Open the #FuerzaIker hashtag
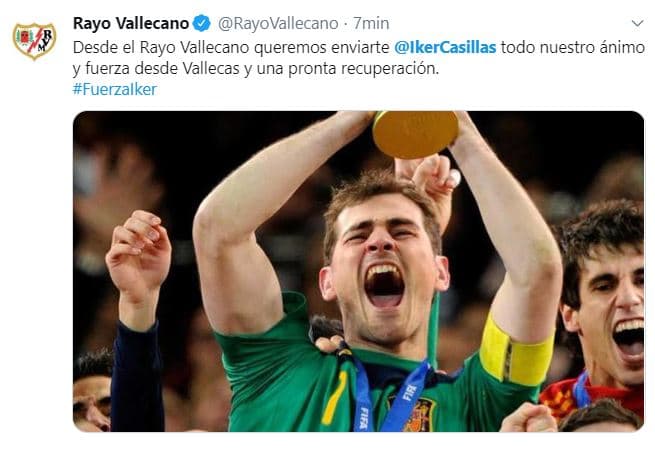 [x=115, y=89]
